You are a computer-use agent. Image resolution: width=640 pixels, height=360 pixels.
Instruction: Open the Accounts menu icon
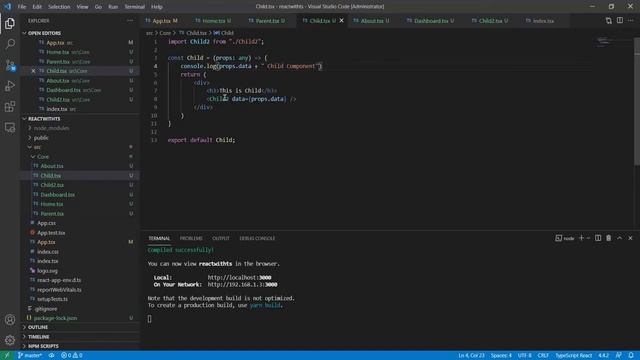coord(10,320)
